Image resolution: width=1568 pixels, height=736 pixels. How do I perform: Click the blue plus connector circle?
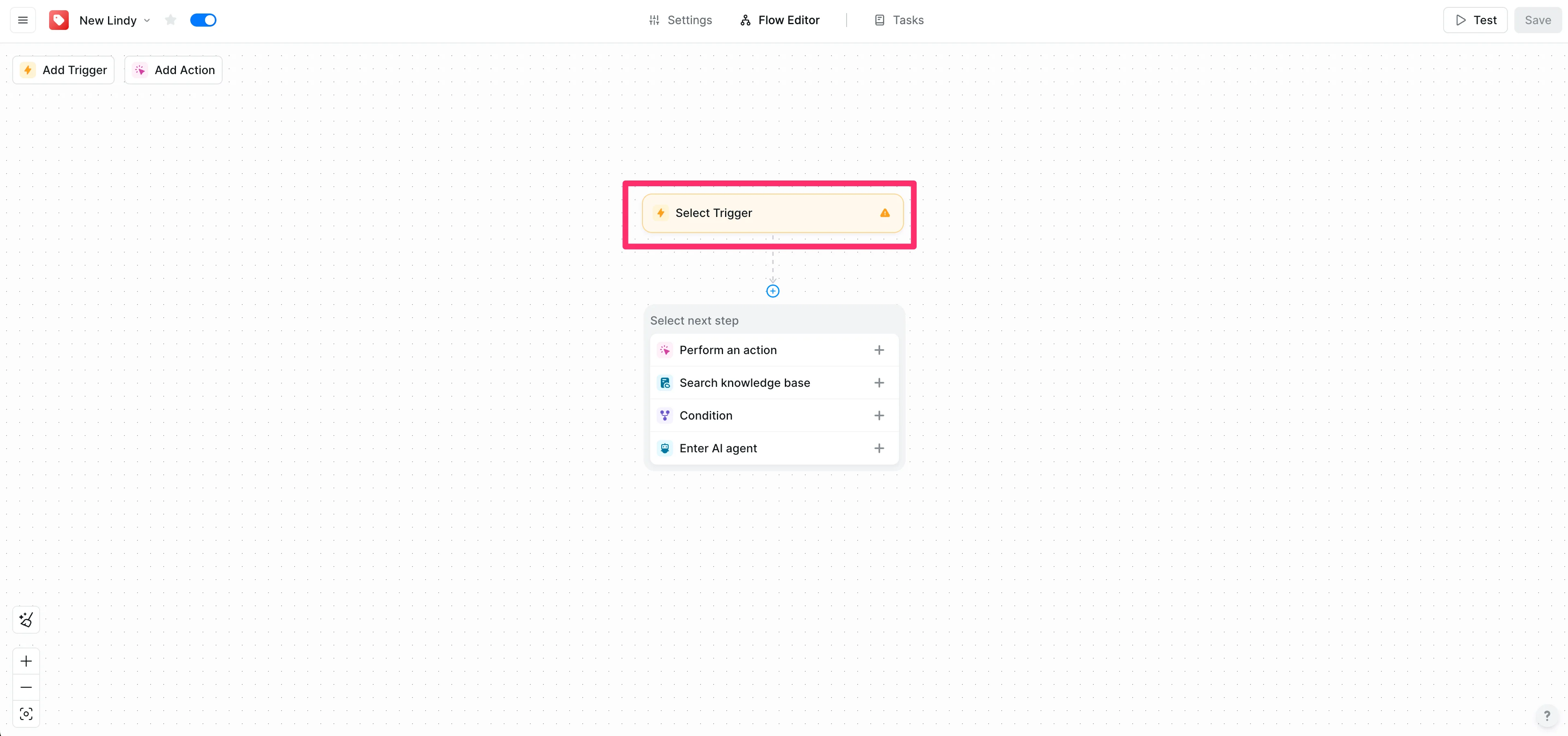tap(773, 291)
